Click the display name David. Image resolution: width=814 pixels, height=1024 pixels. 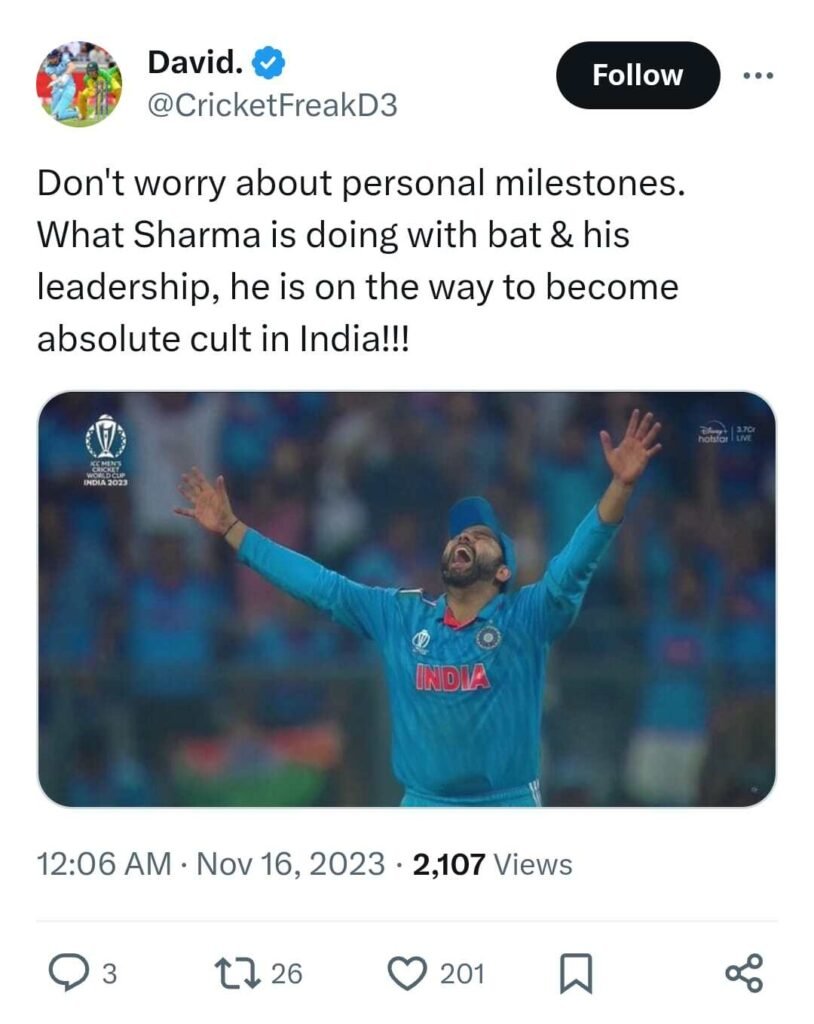(195, 63)
